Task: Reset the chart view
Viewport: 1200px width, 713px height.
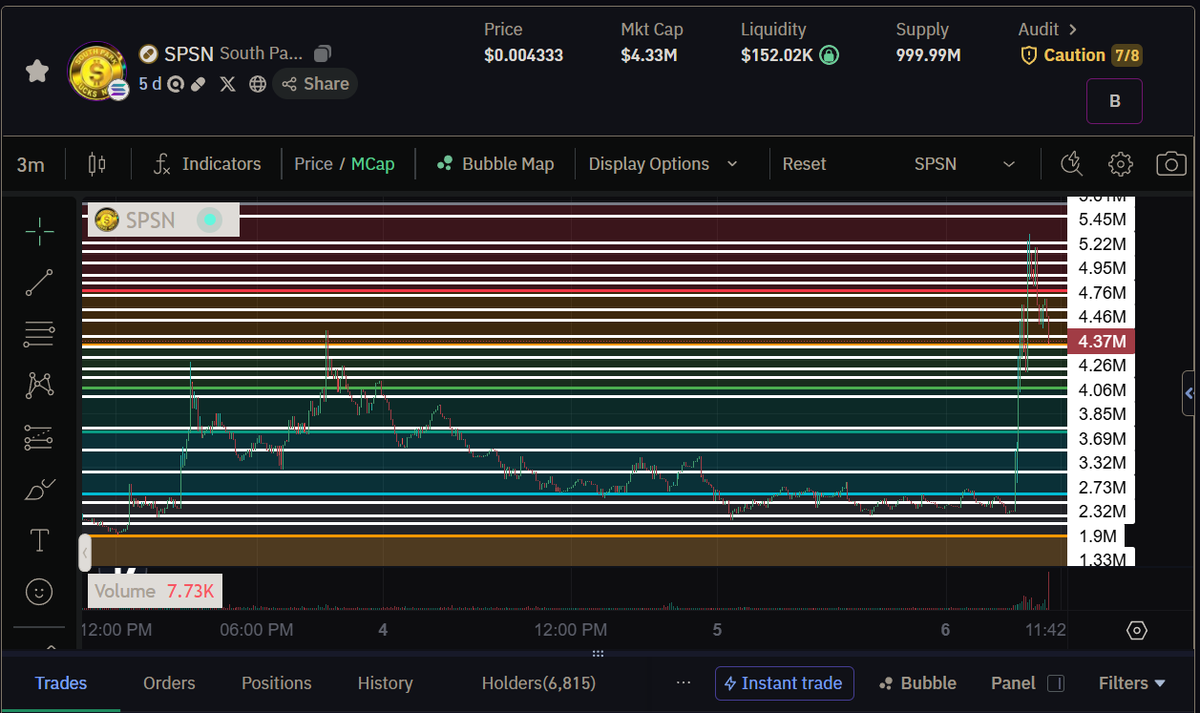Action: (x=804, y=164)
